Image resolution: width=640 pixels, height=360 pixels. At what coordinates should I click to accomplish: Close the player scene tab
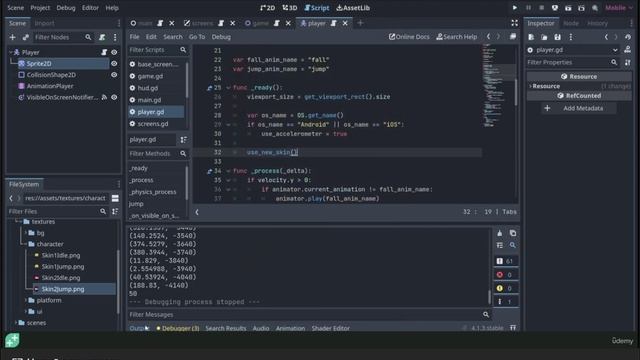345,23
